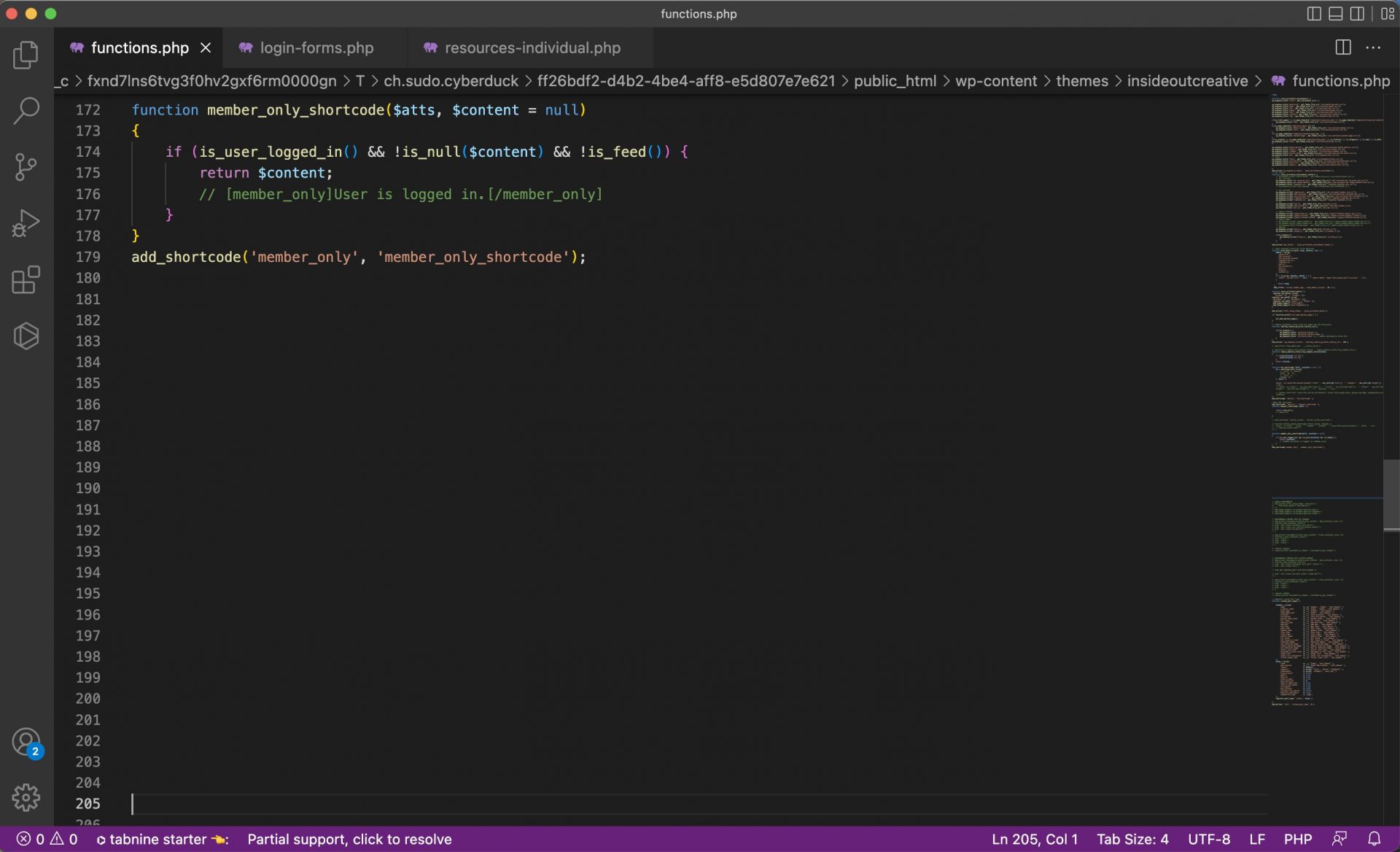
Task: Click the !is_feed() condition
Action: [x=621, y=152]
